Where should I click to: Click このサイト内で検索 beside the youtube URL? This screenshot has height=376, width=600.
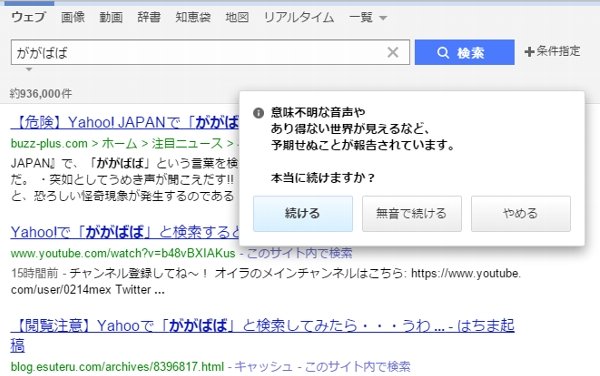click(300, 253)
